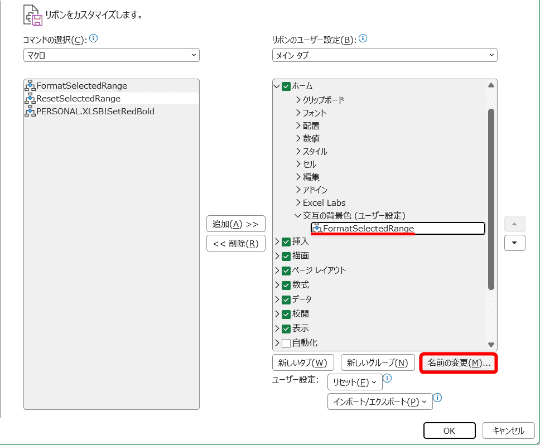Open the マクロ command selection dropdown
This screenshot has width=540, height=445.
pyautogui.click(x=112, y=55)
